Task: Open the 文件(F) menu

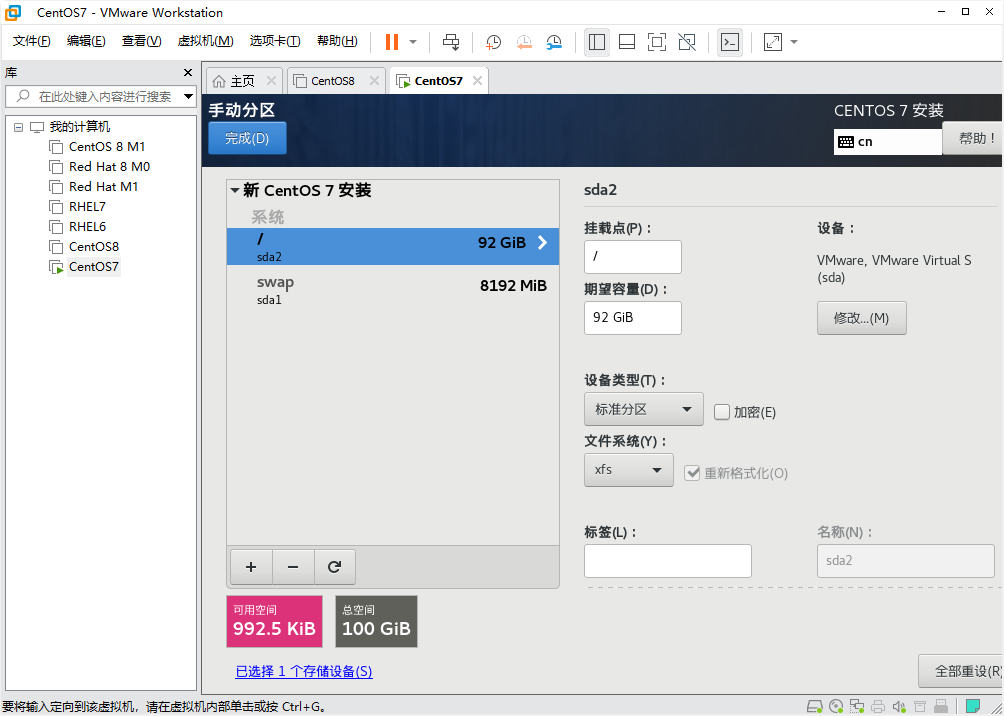Action: (x=31, y=41)
